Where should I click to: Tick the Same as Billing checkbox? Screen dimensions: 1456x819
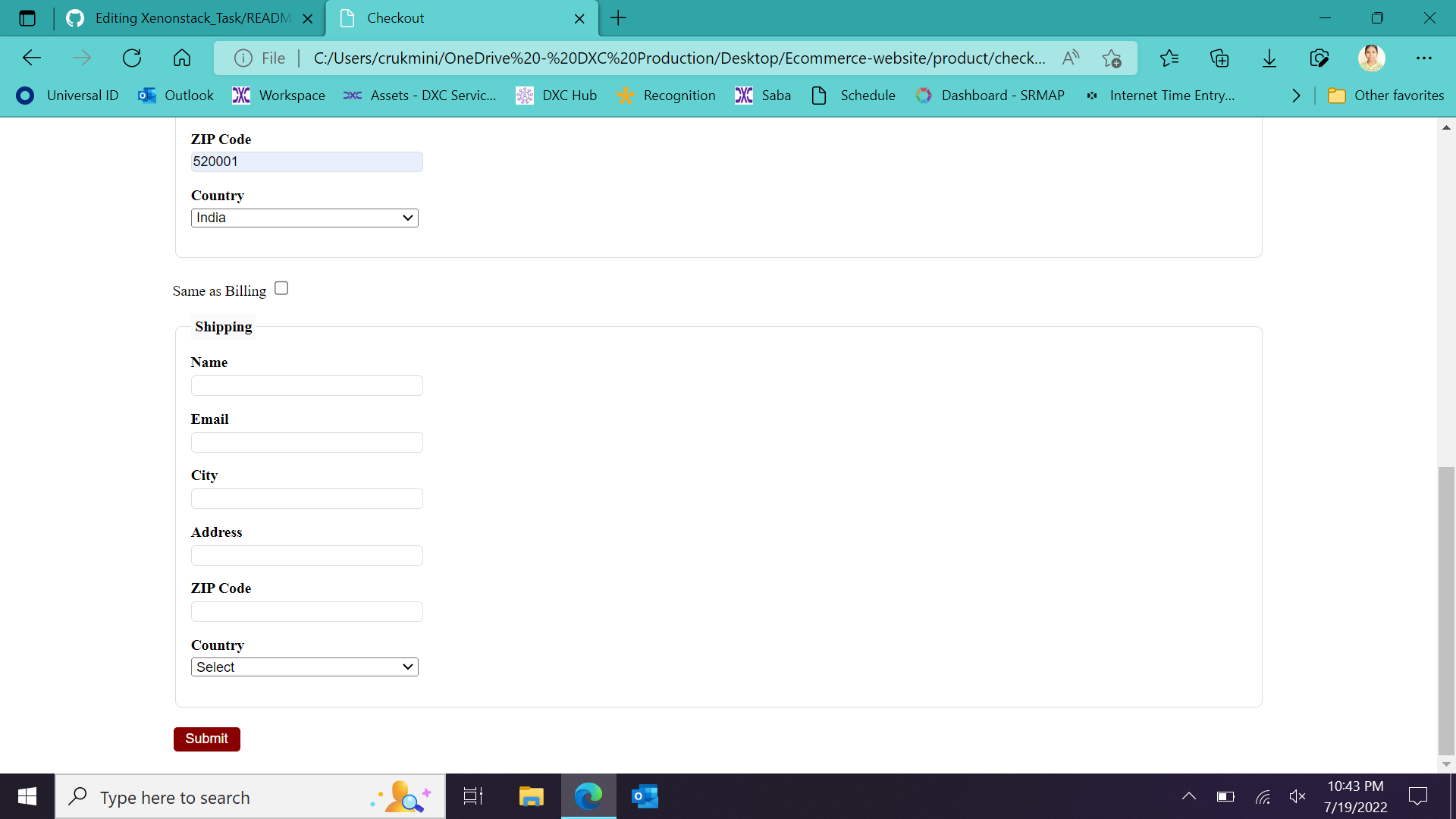tap(281, 288)
